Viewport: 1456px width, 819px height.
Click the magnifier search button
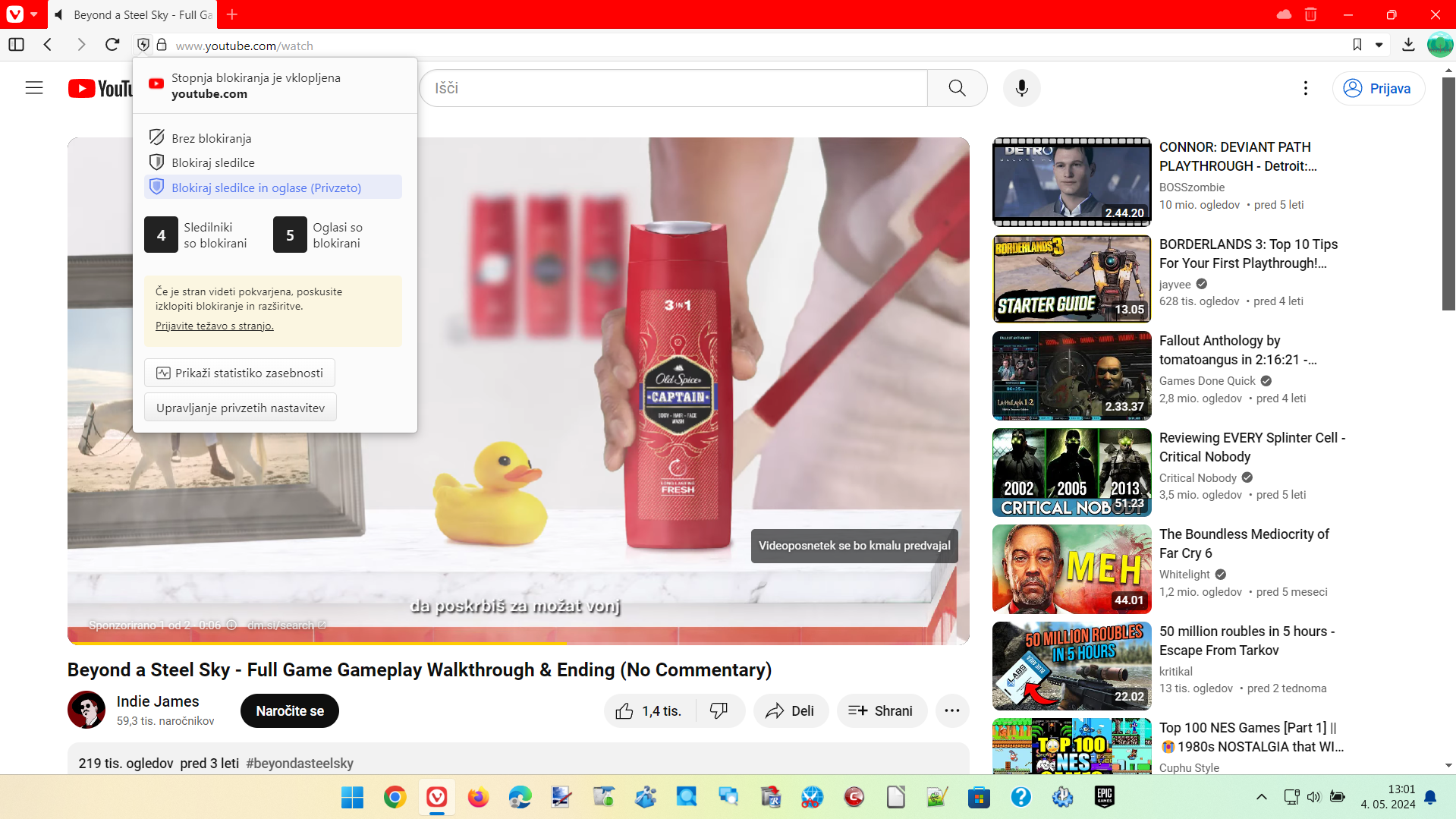coord(958,88)
